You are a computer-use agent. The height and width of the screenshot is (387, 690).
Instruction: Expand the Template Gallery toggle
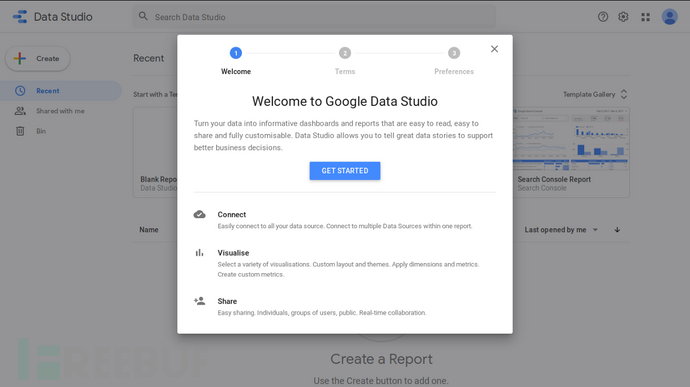[624, 94]
